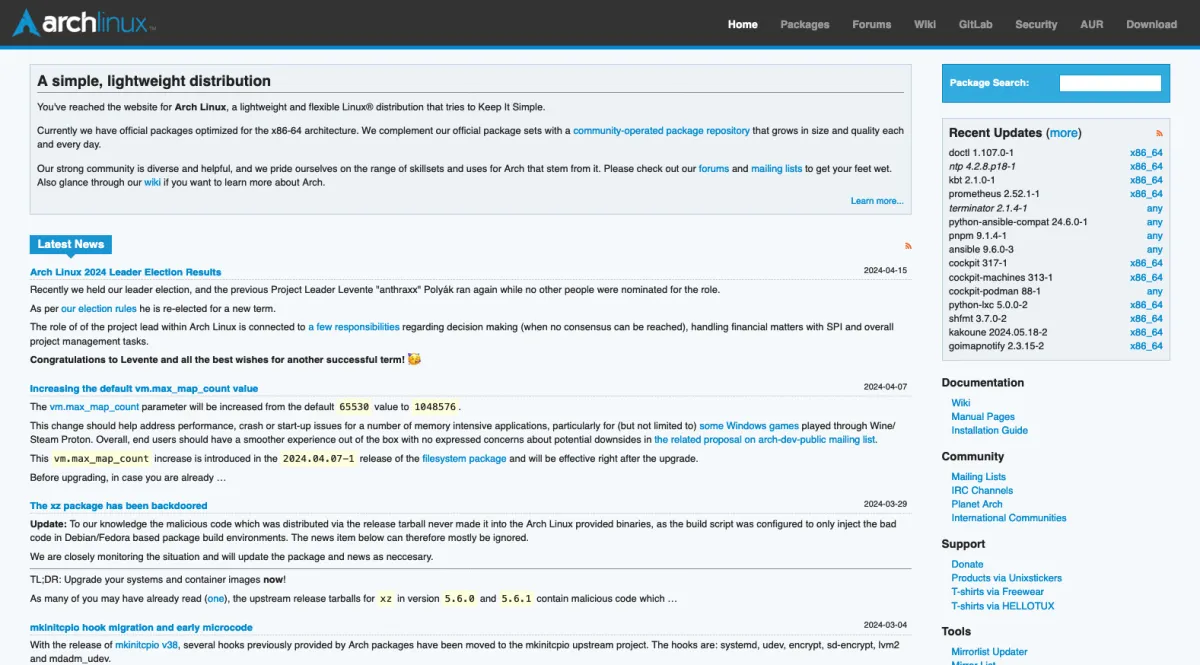The image size is (1200, 665).
Task: Open the Forums nav item
Action: coord(872,24)
